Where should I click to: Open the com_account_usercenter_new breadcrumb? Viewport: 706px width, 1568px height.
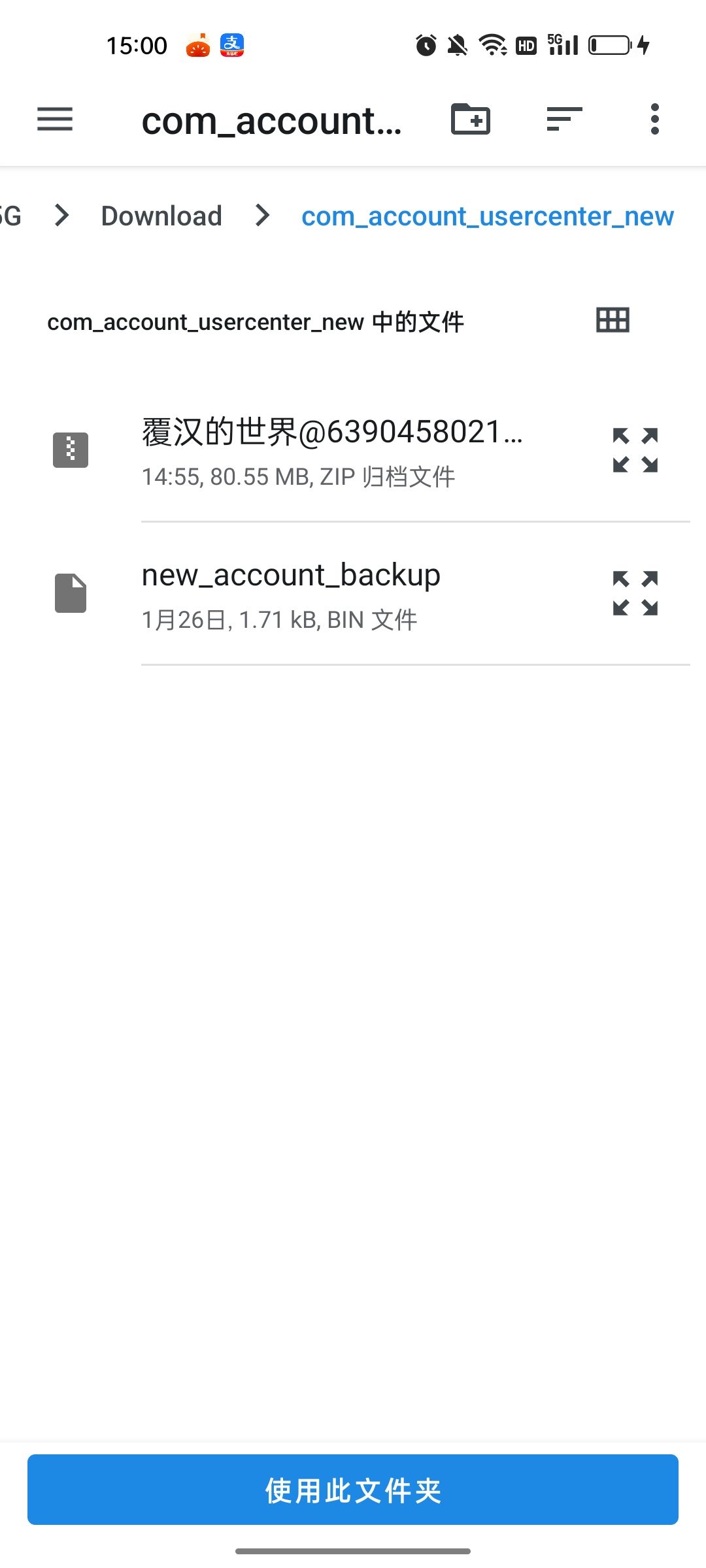coord(488,216)
